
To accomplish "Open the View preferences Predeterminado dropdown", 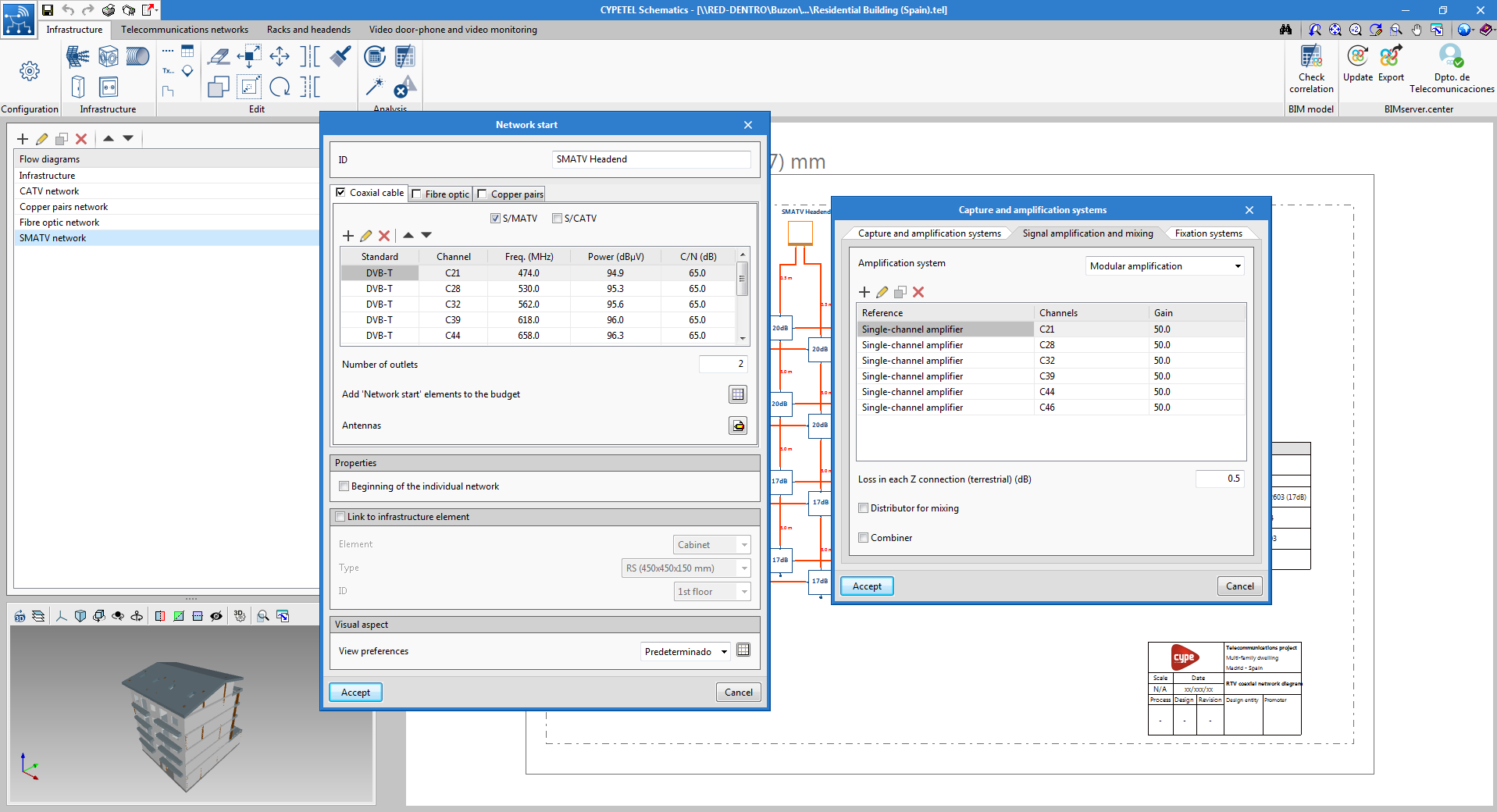I will click(x=686, y=652).
